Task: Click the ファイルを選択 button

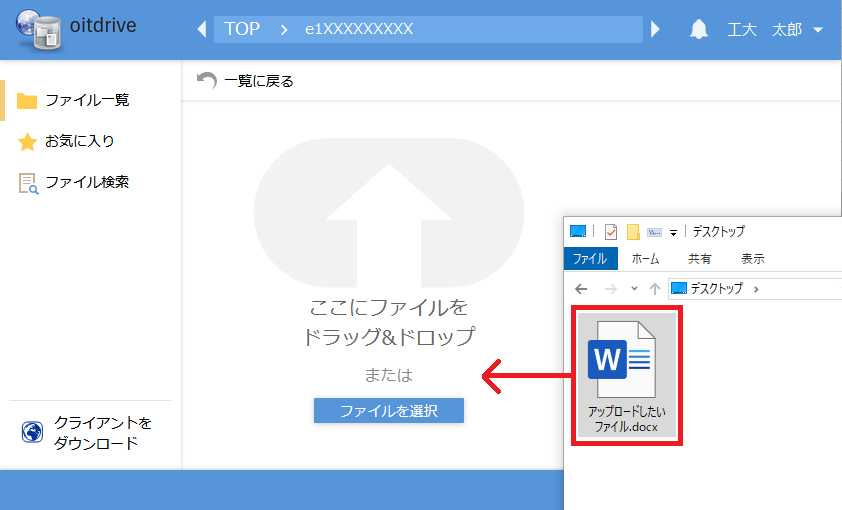Action: (388, 410)
